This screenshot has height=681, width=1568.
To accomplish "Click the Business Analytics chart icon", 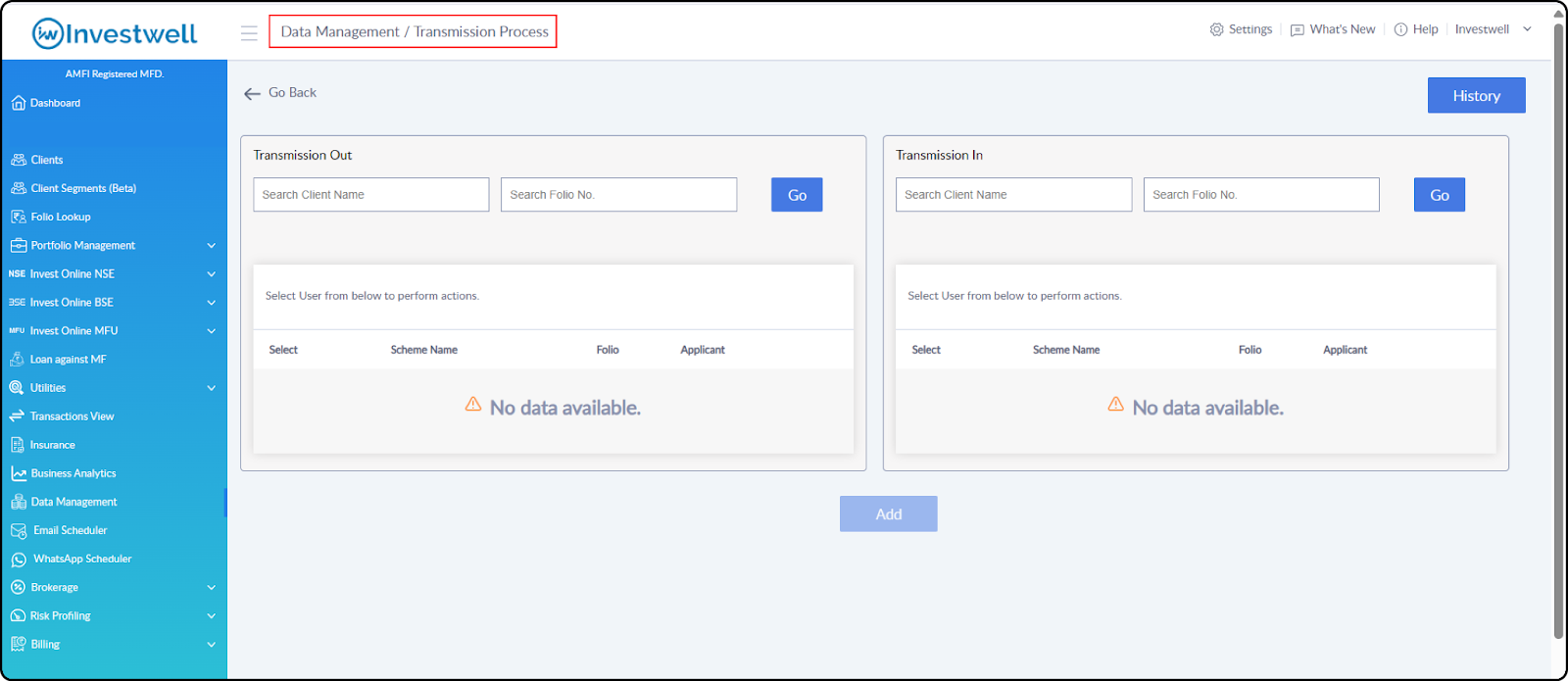I will pos(19,473).
